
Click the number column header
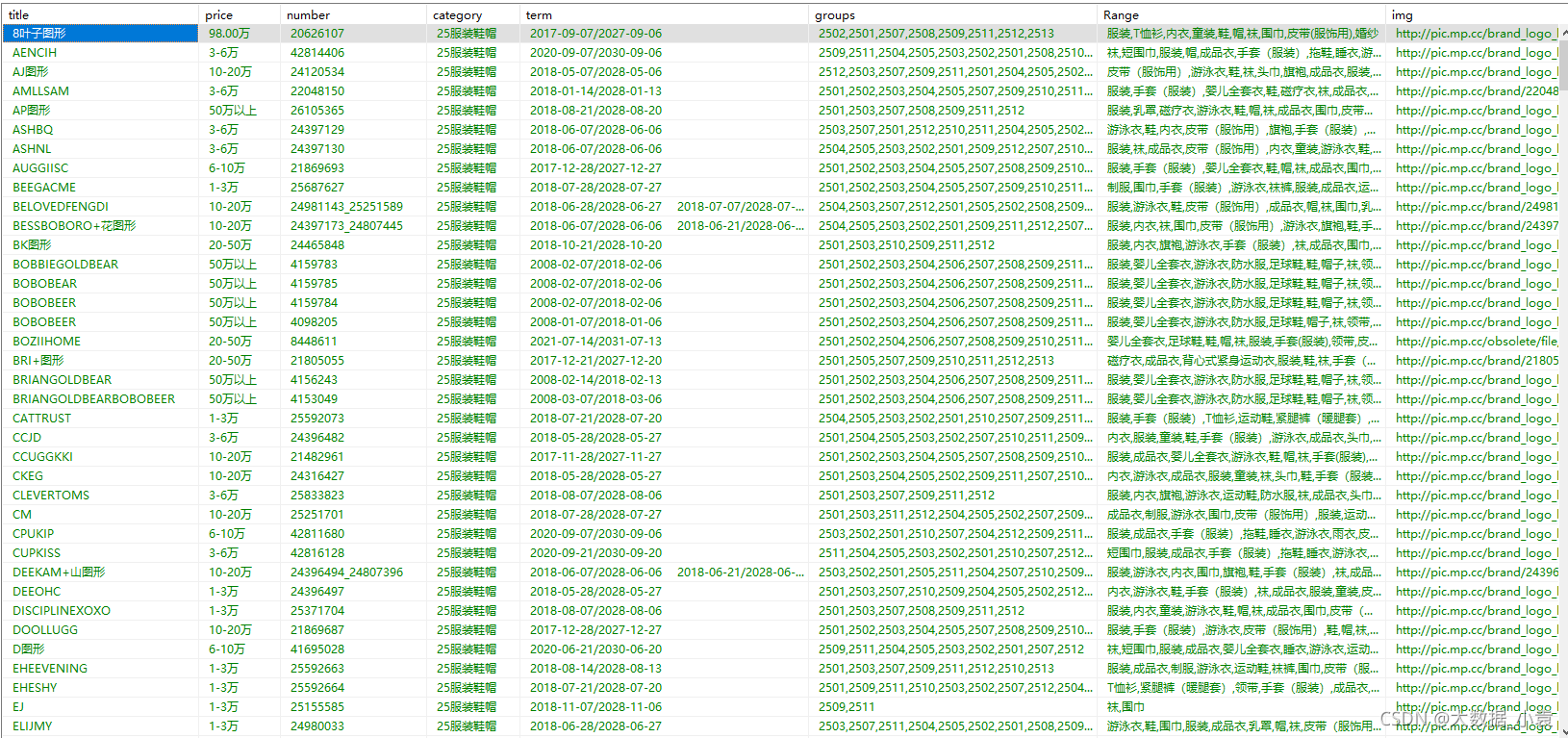(353, 14)
